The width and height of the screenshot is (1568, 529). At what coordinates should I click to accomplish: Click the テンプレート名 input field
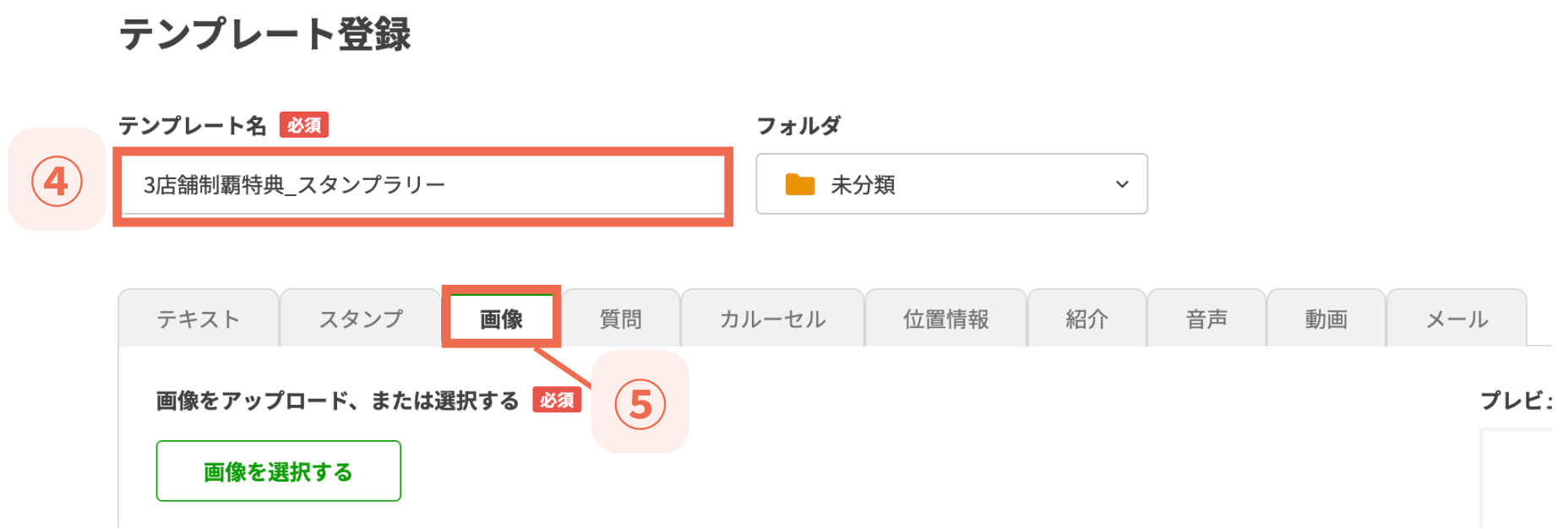tap(422, 185)
